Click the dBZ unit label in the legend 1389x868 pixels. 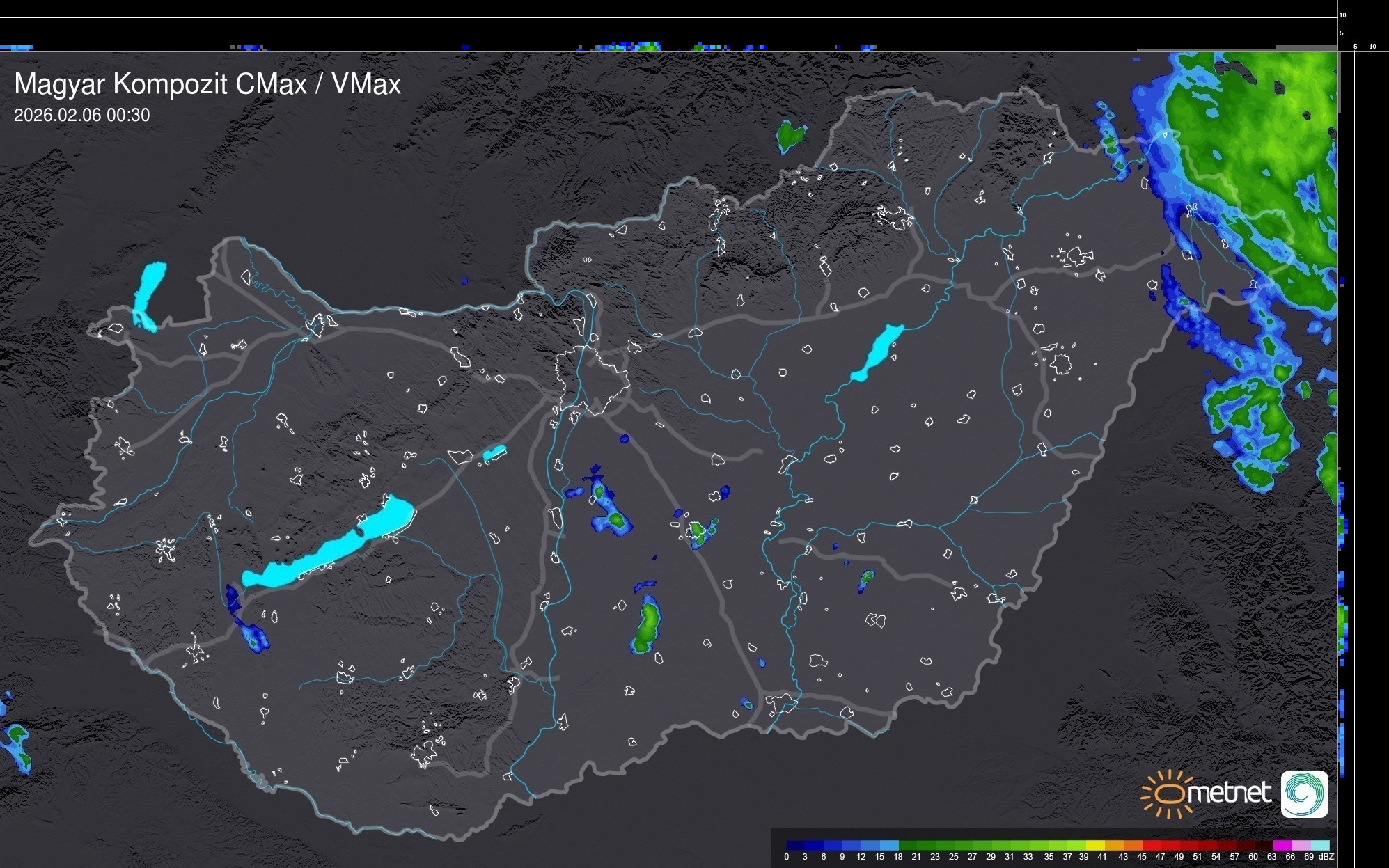coord(1326,857)
